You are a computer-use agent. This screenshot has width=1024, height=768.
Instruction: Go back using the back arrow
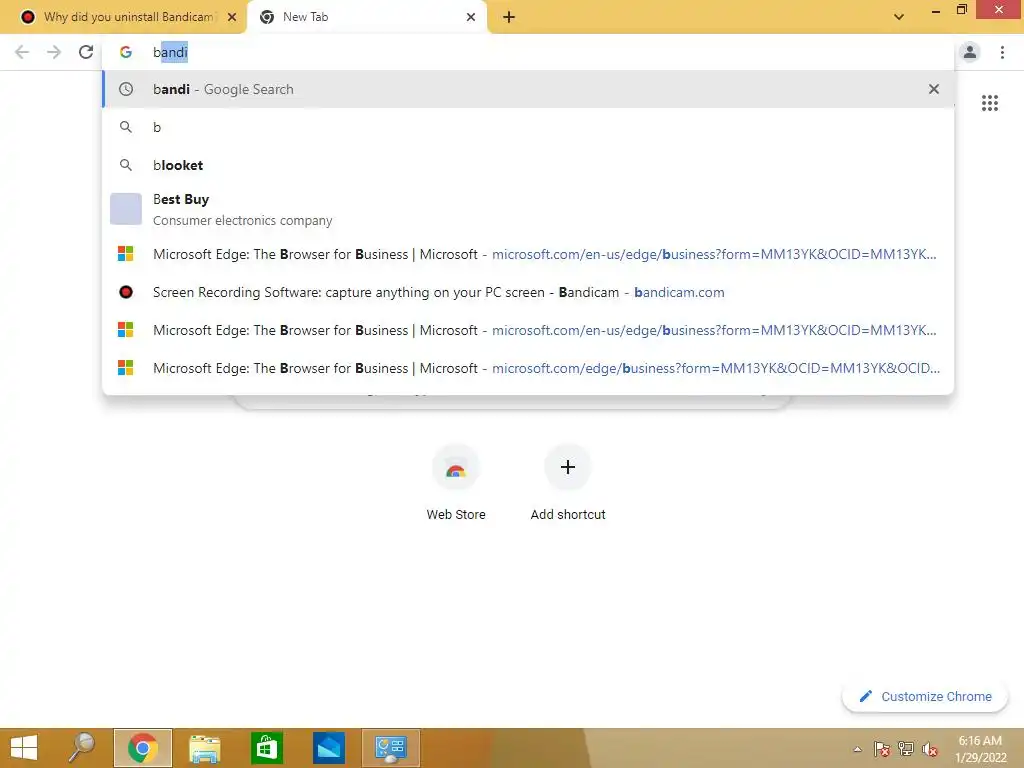pyautogui.click(x=22, y=52)
